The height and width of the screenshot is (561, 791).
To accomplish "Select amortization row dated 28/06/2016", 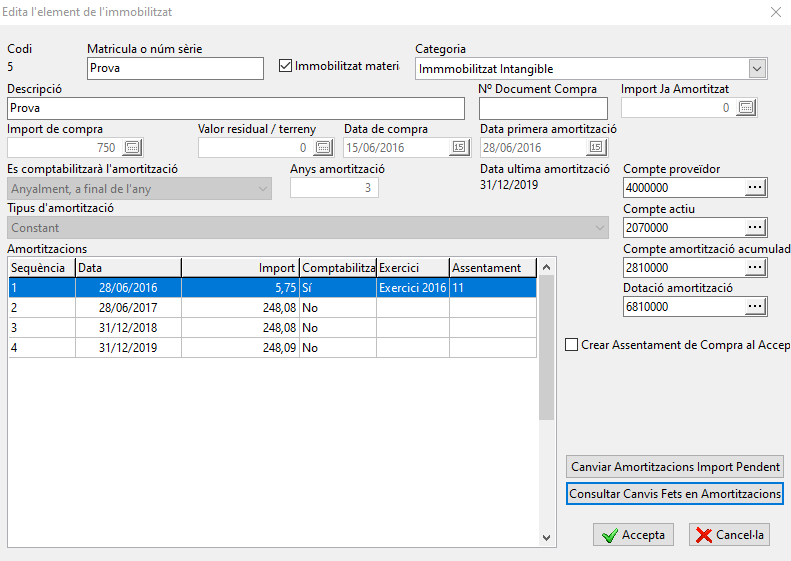I will pyautogui.click(x=272, y=288).
